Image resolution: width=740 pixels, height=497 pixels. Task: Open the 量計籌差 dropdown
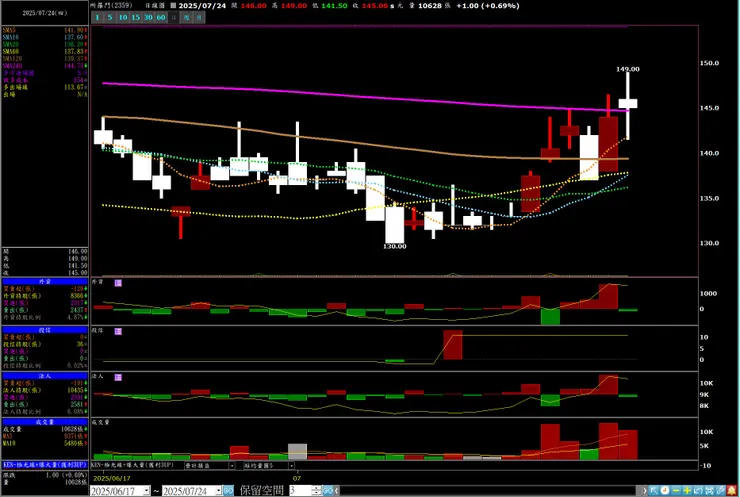tap(210, 465)
